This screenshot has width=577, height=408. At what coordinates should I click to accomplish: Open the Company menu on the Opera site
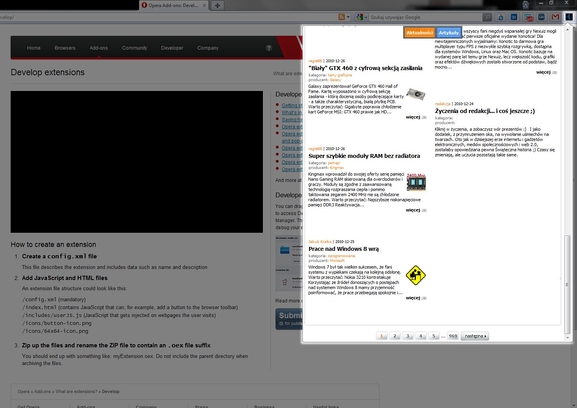(208, 48)
